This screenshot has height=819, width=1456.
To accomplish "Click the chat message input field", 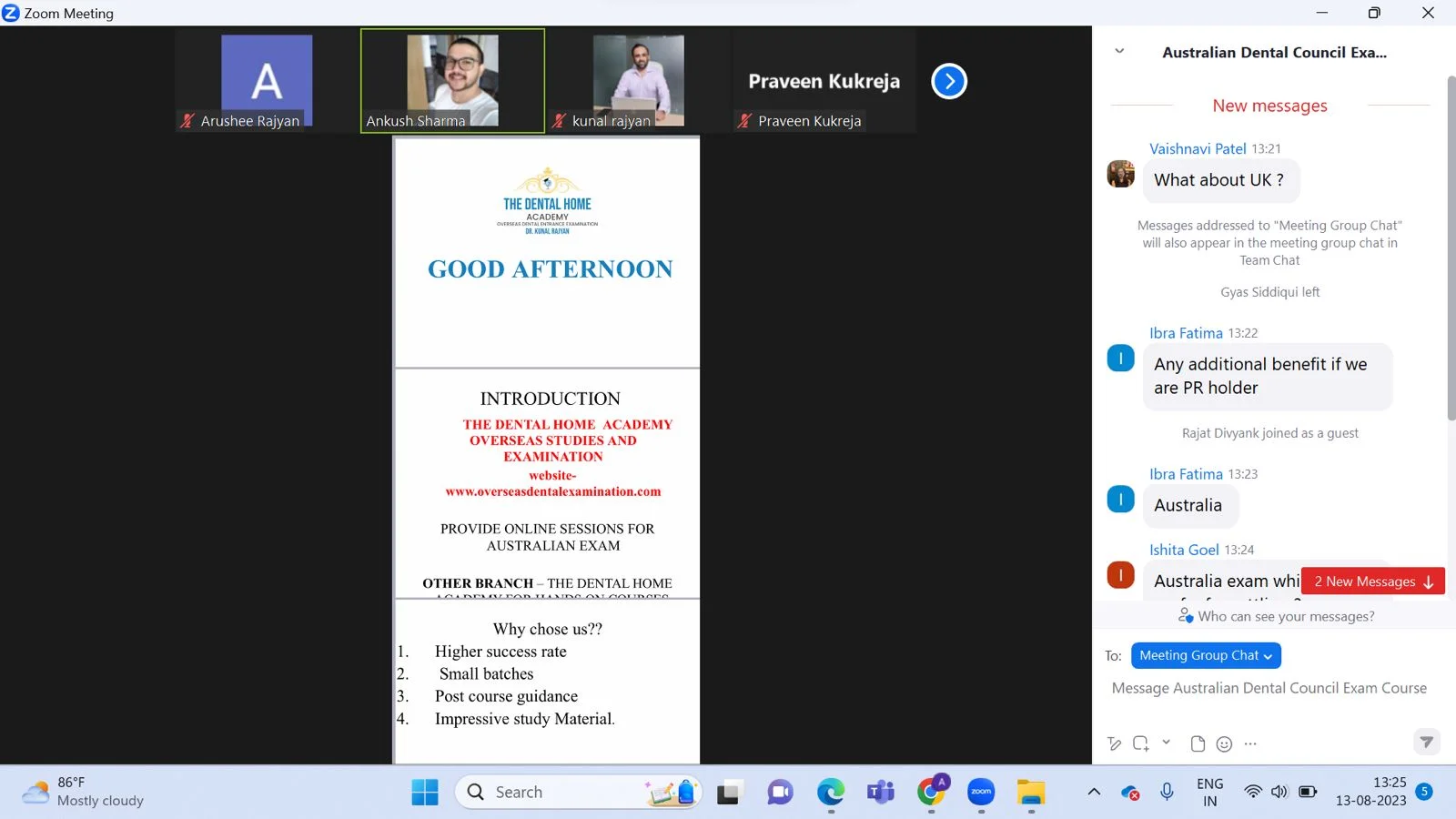I will click(x=1269, y=689).
